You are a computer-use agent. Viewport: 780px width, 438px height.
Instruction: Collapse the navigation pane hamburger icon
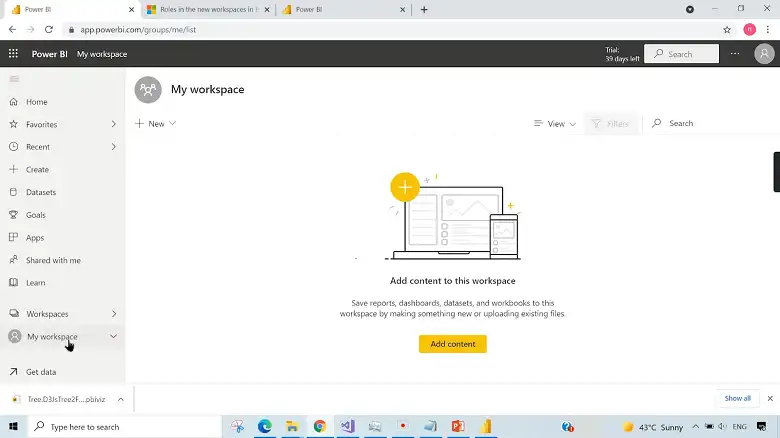point(14,79)
